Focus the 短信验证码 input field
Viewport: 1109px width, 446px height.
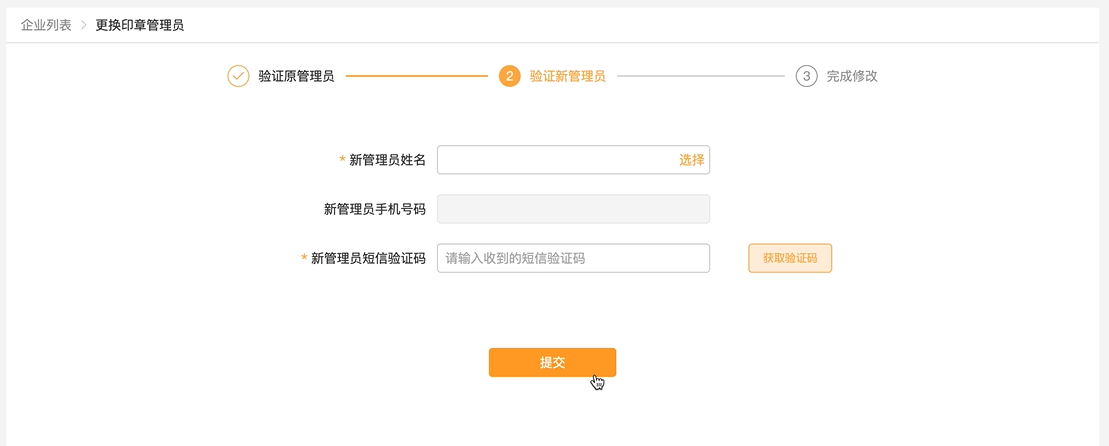[574, 258]
